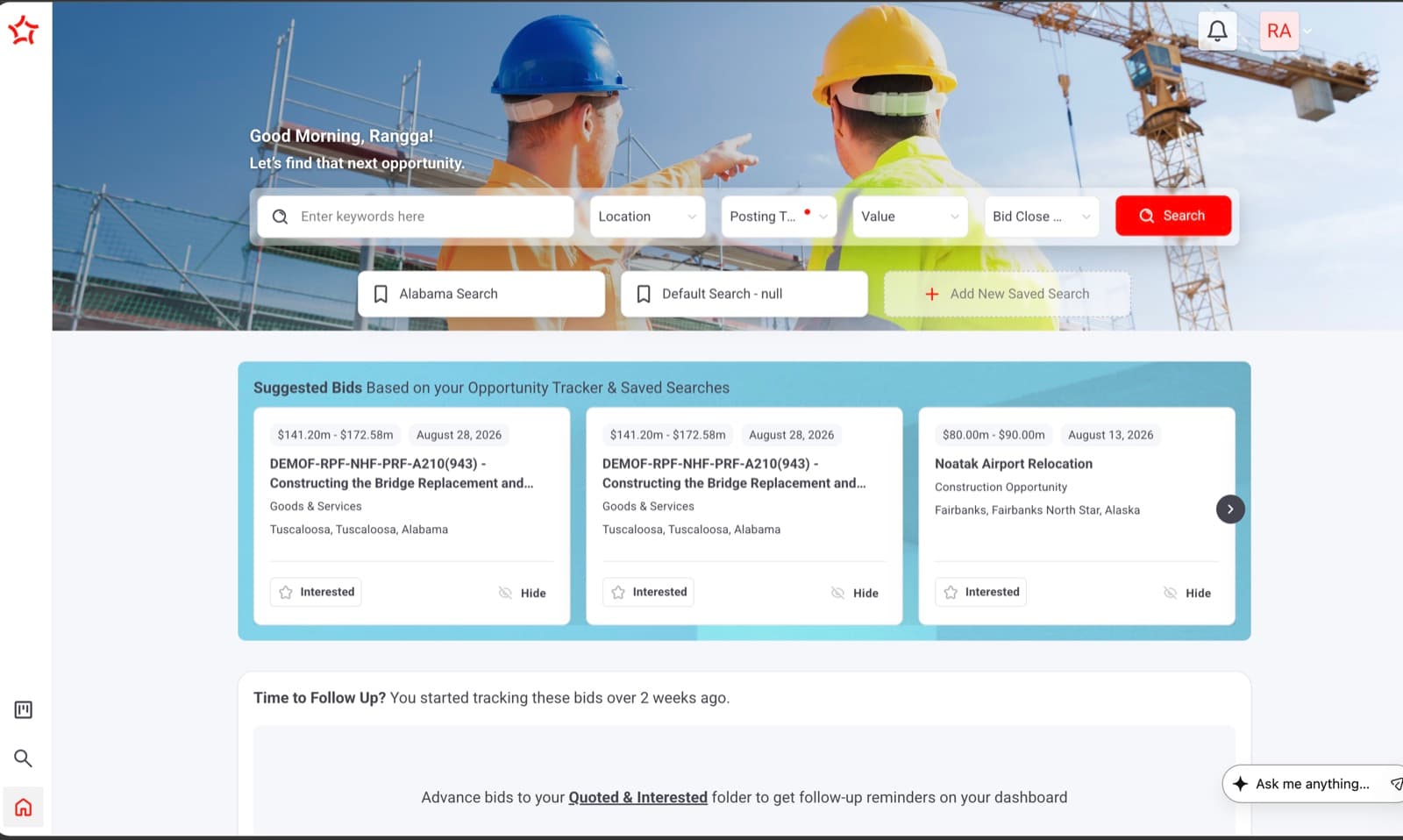1403x840 pixels.
Task: Click the red Search button
Action: point(1173,216)
